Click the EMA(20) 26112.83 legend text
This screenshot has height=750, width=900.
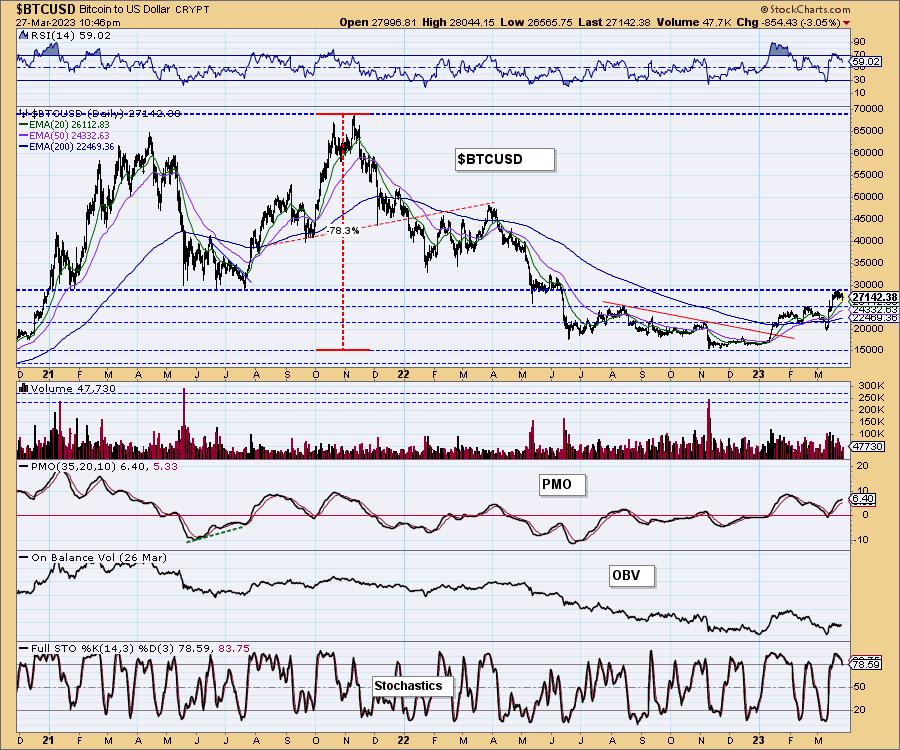point(69,125)
